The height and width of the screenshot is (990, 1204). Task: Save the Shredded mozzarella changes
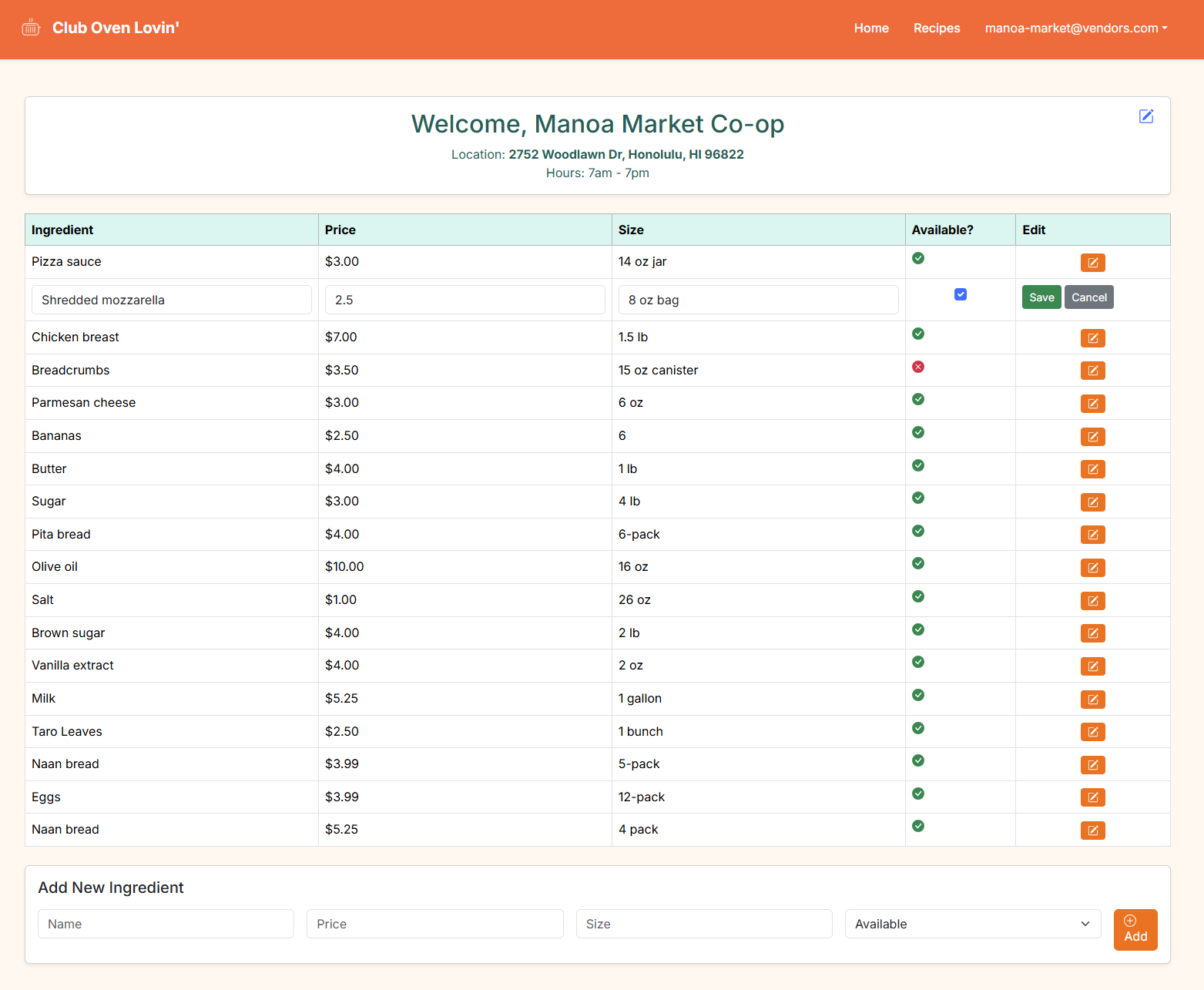click(1041, 297)
